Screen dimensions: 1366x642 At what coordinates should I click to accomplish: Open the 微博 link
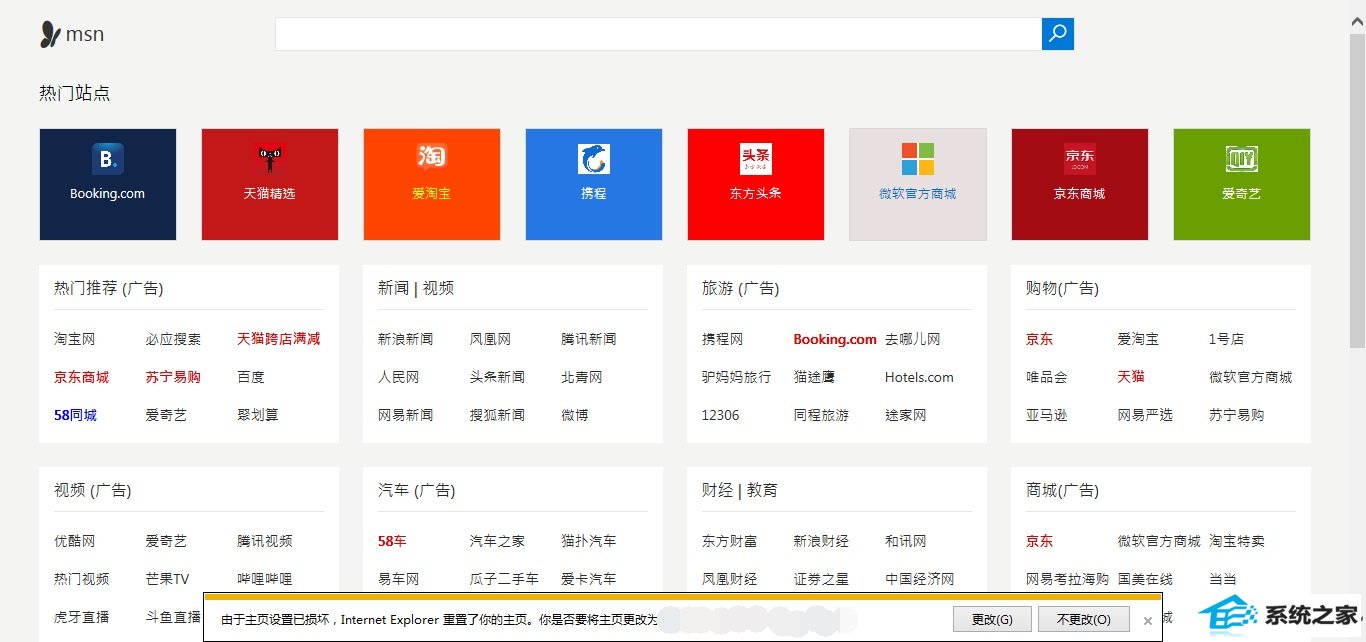(x=575, y=415)
